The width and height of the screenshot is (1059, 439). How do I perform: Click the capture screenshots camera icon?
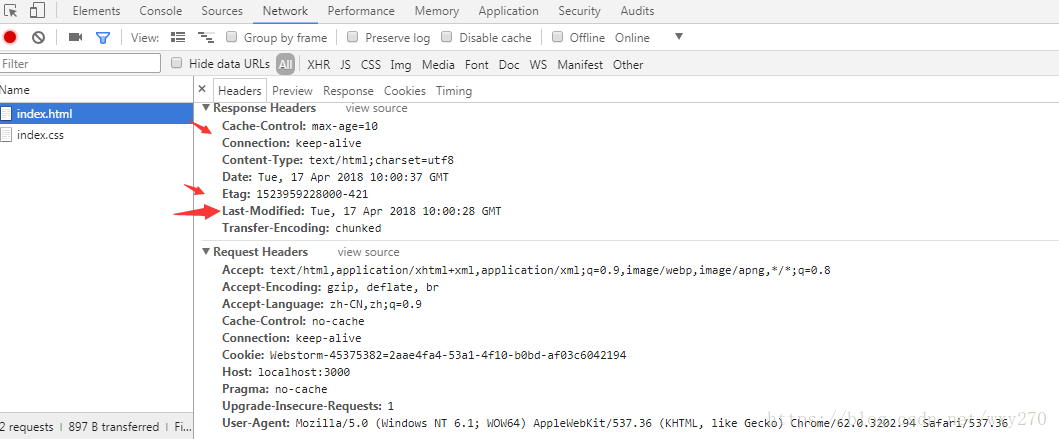pos(75,38)
